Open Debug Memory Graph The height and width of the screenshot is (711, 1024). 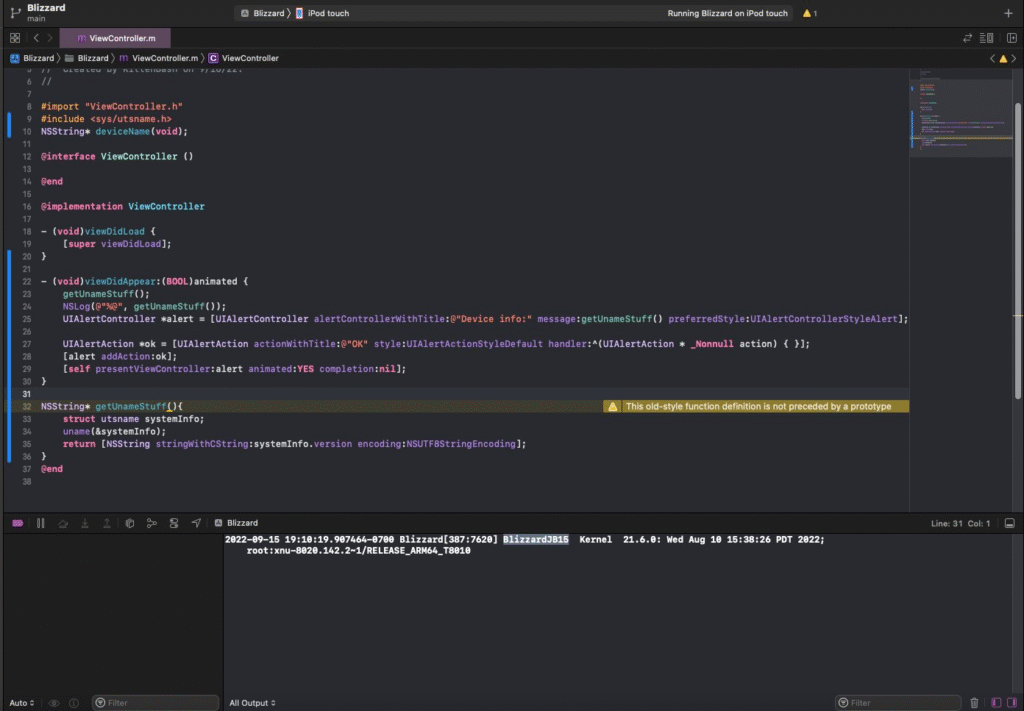[x=152, y=523]
